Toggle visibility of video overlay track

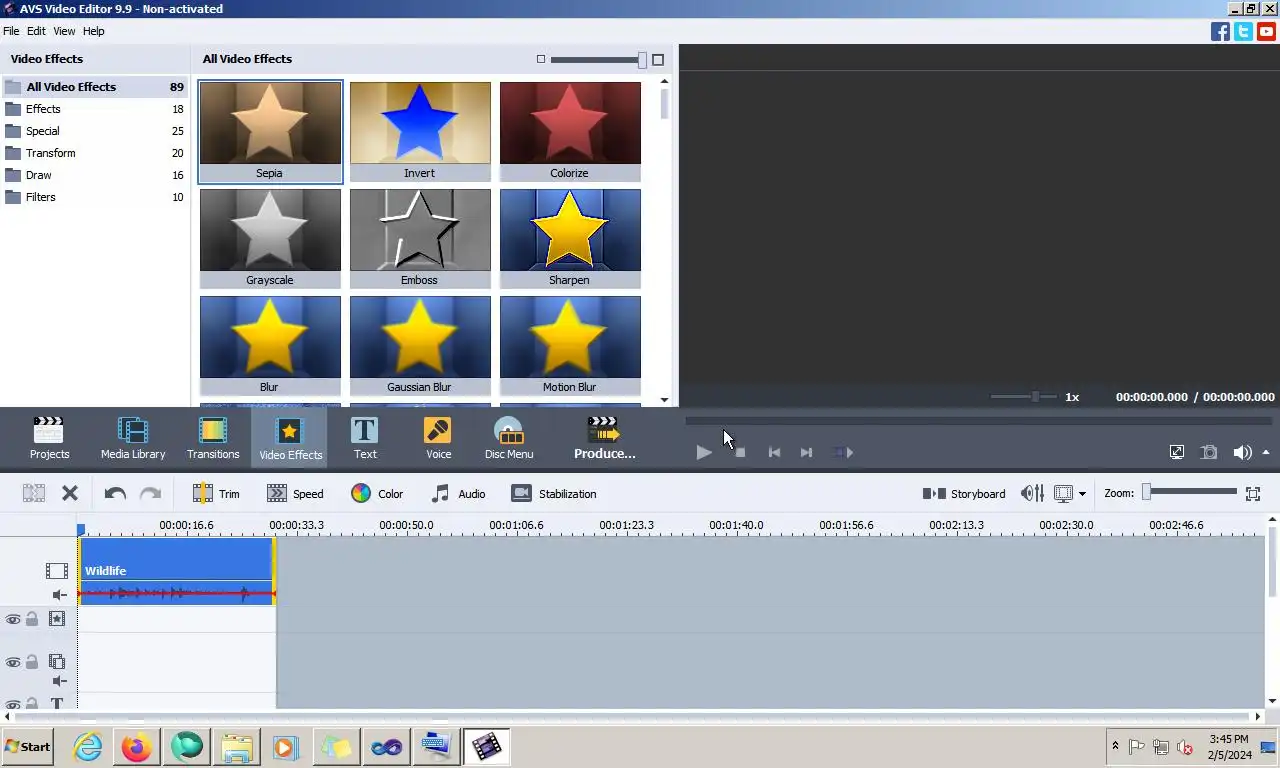tap(13, 662)
